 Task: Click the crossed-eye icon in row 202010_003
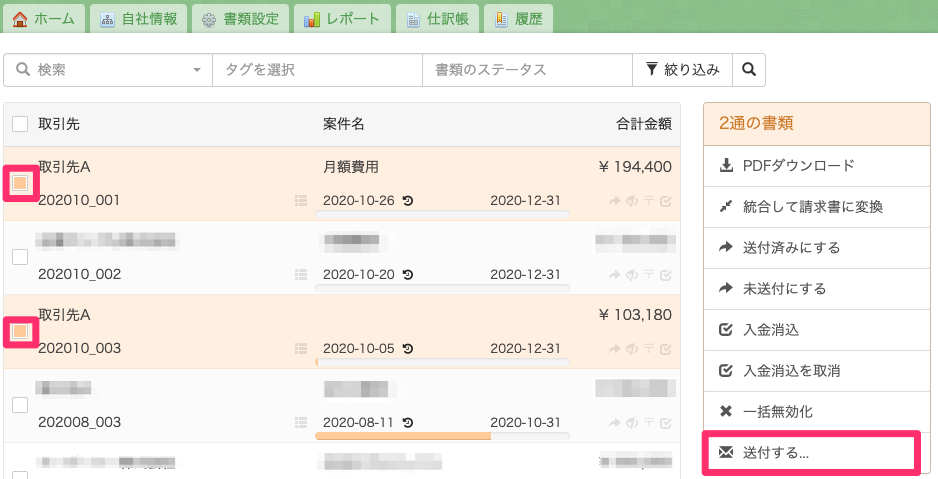click(x=632, y=349)
